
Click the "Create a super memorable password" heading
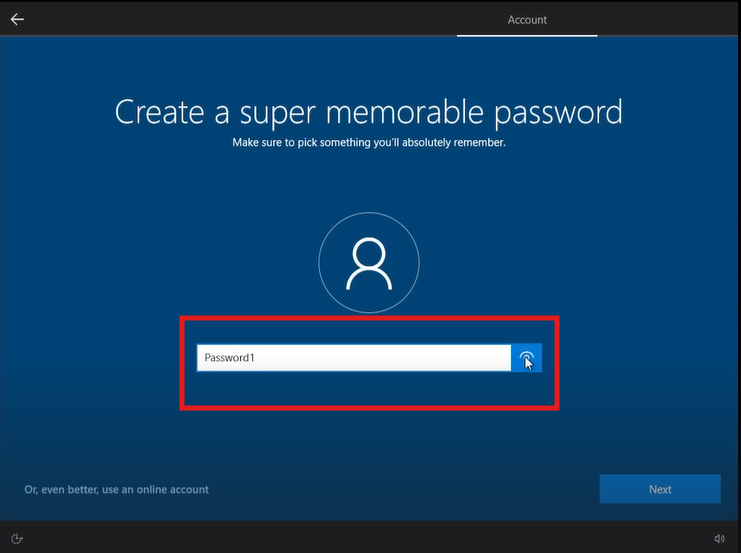369,112
